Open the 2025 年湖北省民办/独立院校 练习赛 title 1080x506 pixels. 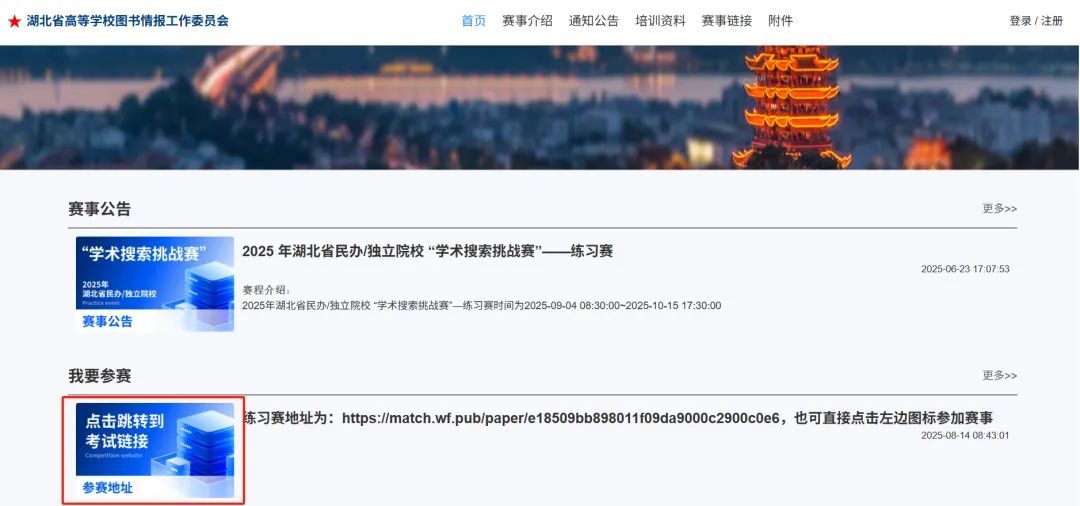click(x=427, y=251)
